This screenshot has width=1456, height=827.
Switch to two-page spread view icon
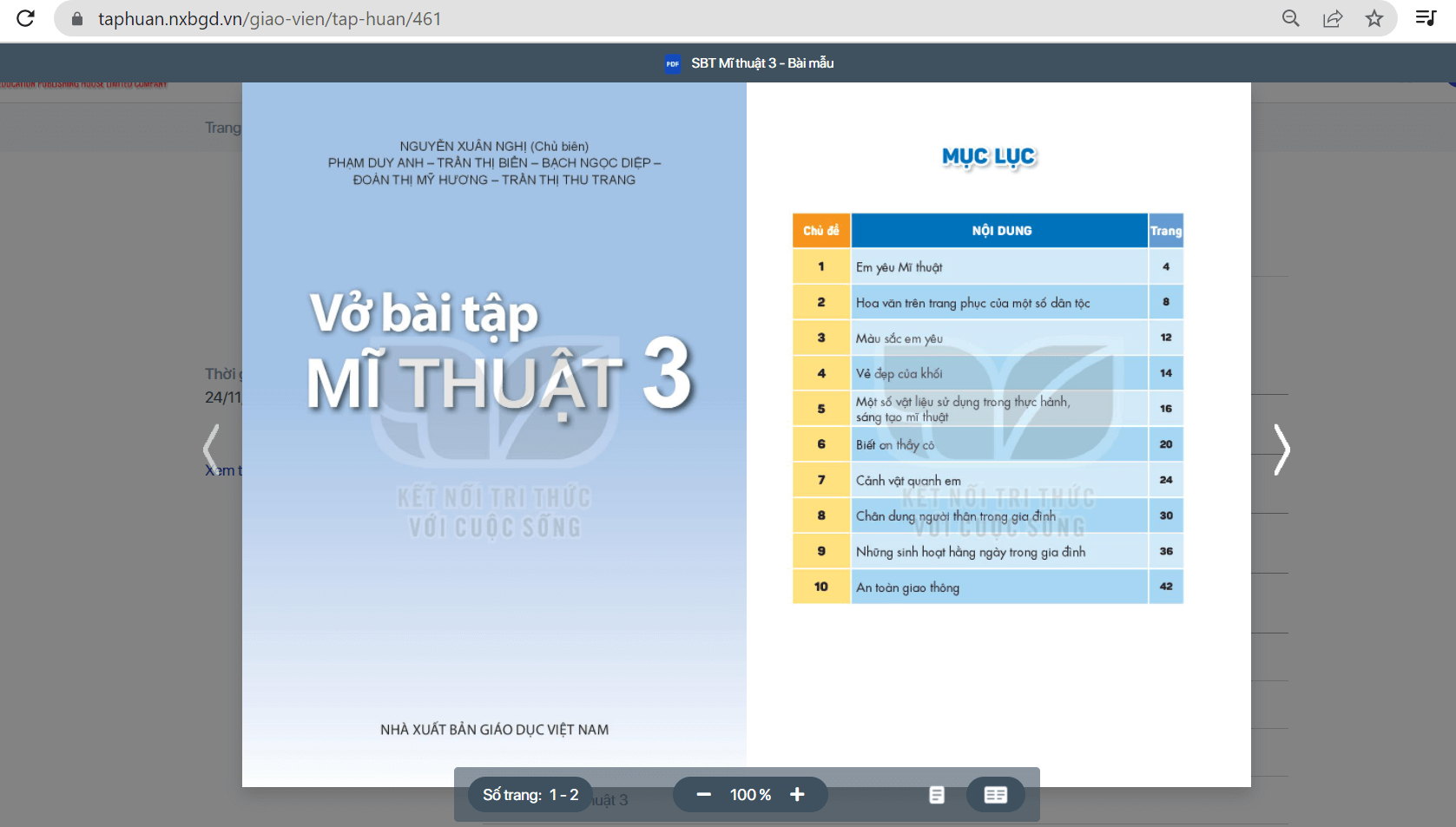pos(996,795)
